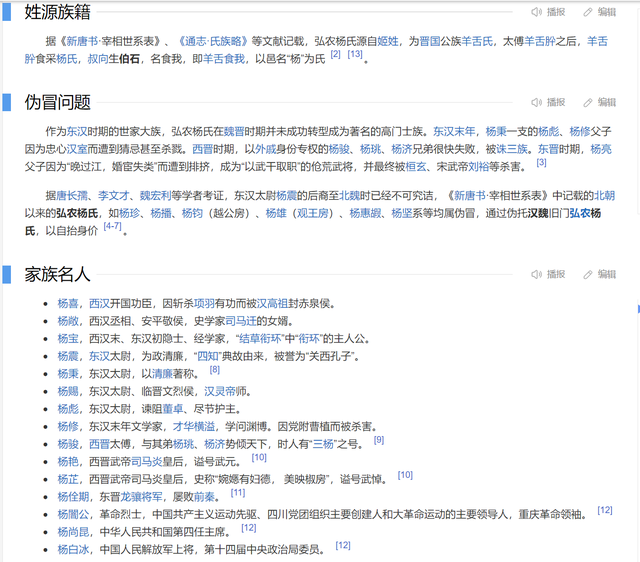Open the 项羽 link
The height and width of the screenshot is (562, 640).
click(204, 304)
